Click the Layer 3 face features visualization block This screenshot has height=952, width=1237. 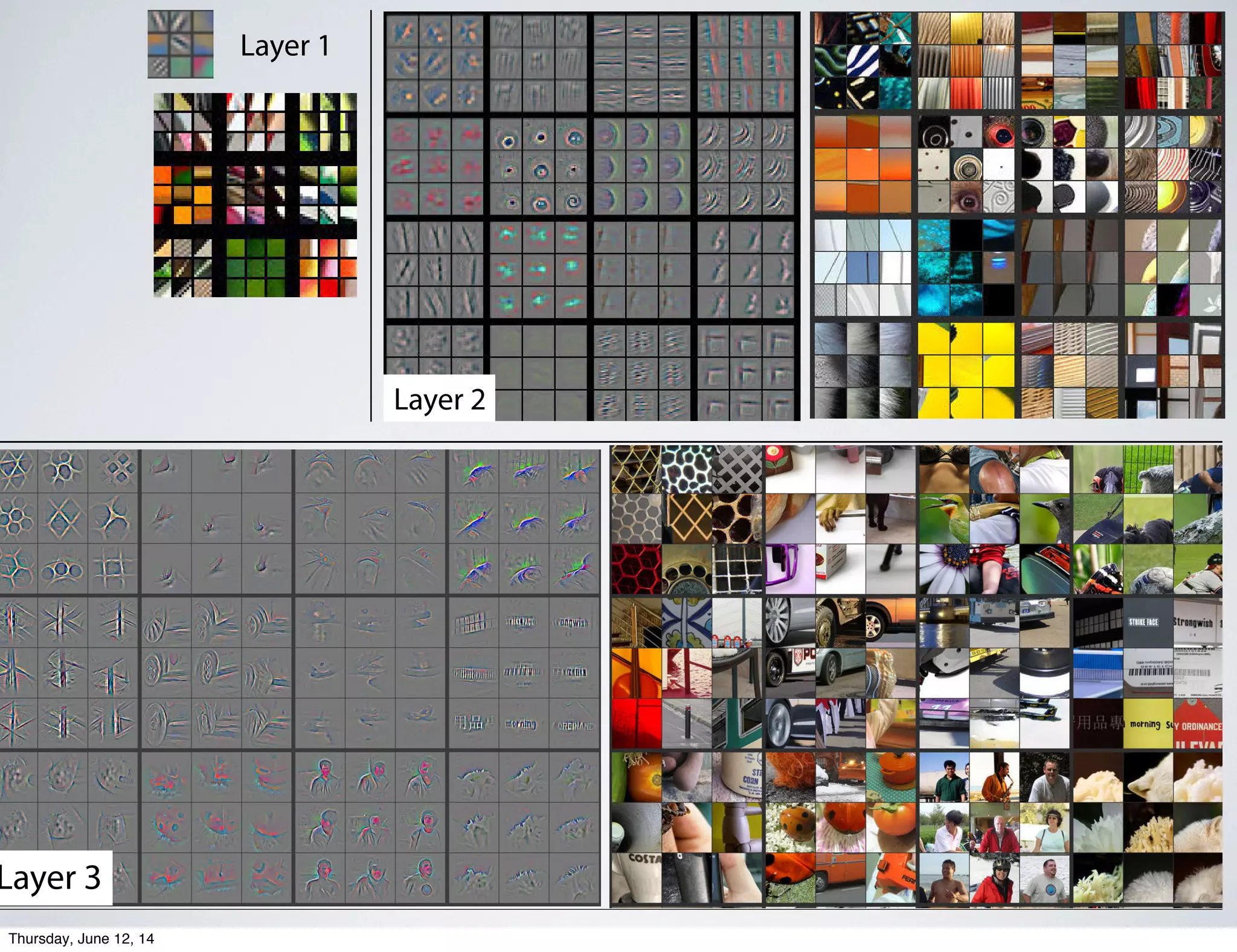pyautogui.click(x=370, y=826)
